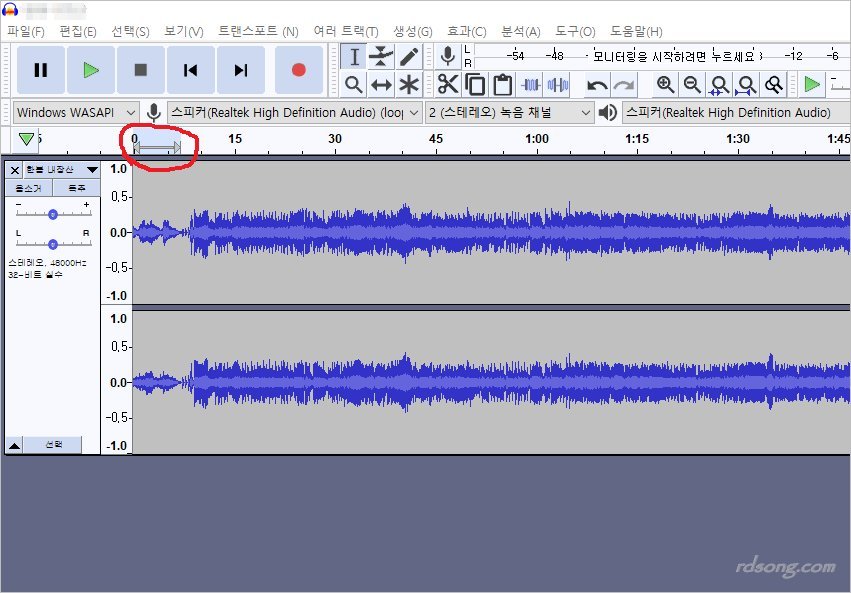Screen dimensions: 851x593
Task: Click the track gain slider knob
Action: [52, 213]
